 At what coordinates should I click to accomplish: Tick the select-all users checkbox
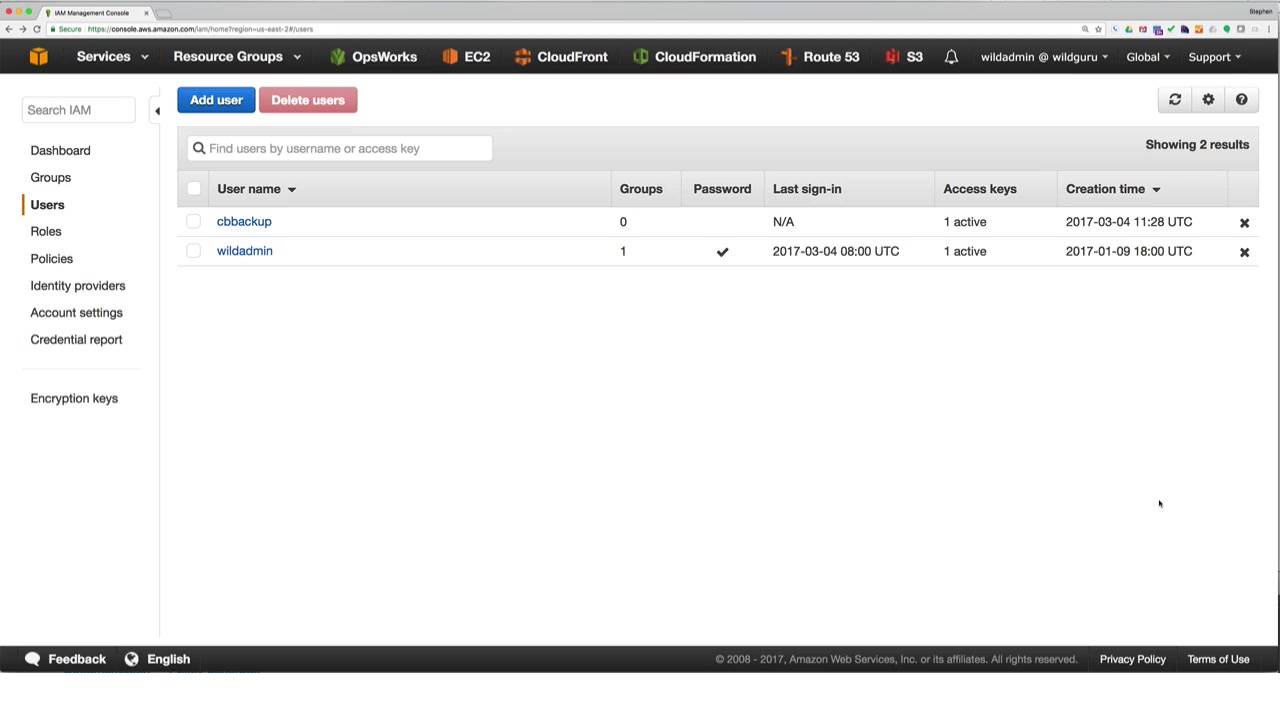[194, 189]
